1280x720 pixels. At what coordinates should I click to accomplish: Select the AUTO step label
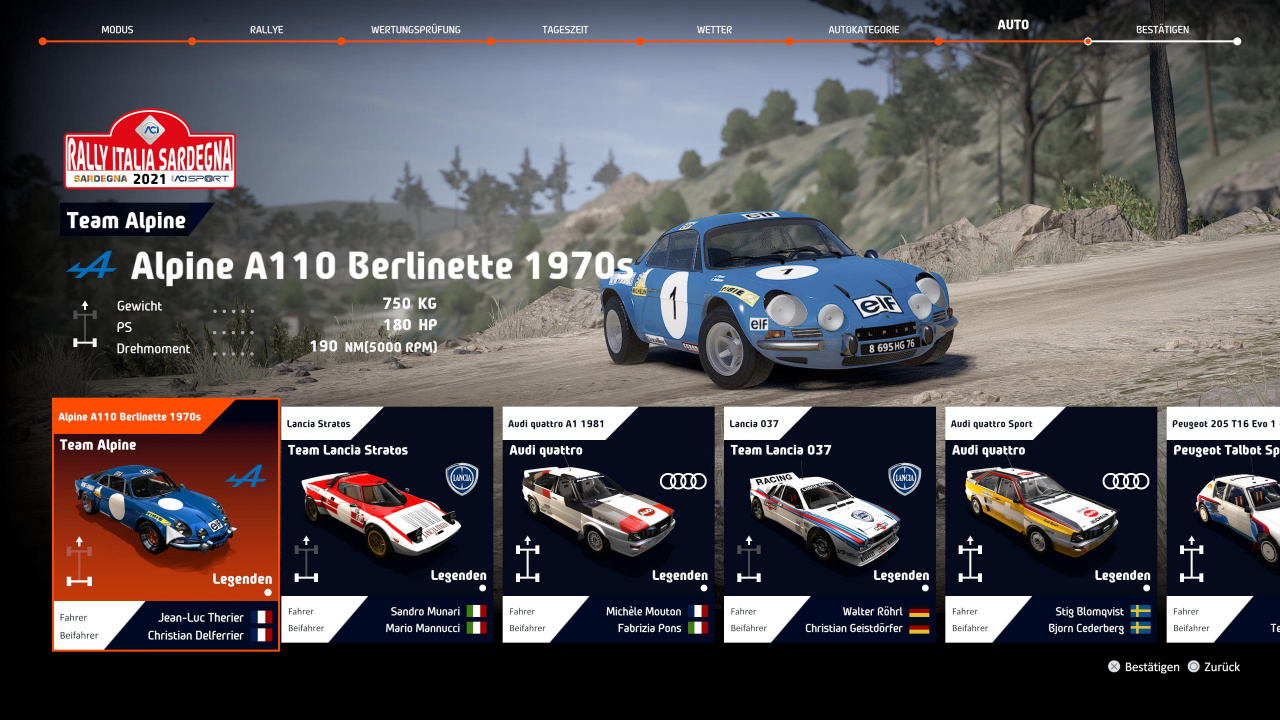1012,25
